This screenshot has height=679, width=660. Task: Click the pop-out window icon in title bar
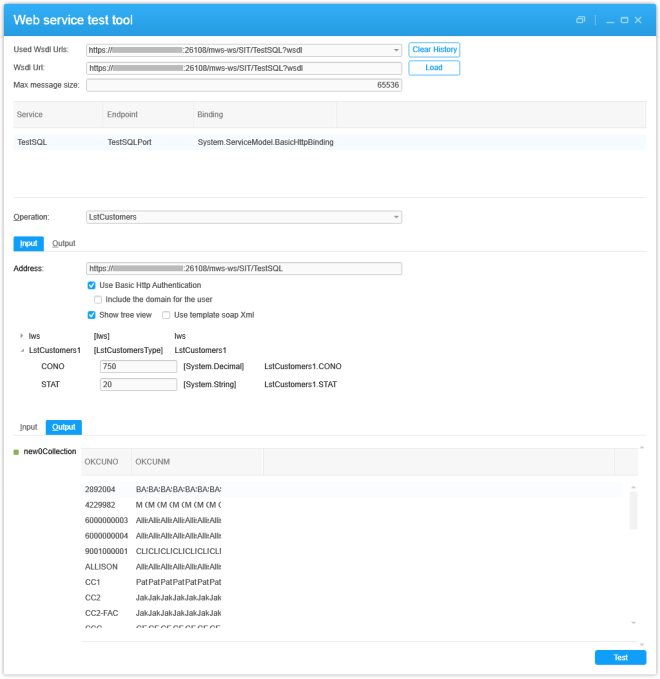point(580,20)
